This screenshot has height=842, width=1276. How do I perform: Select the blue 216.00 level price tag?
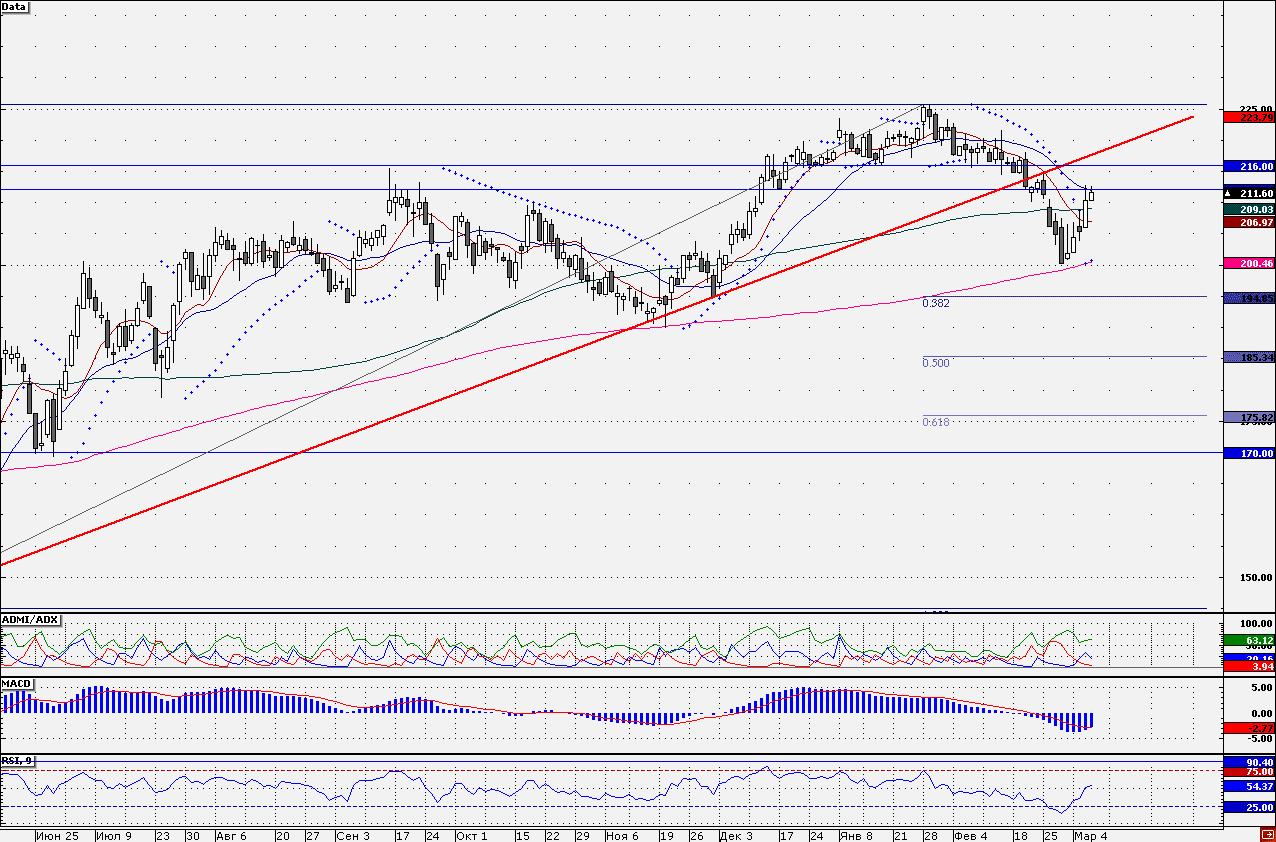tap(1249, 167)
